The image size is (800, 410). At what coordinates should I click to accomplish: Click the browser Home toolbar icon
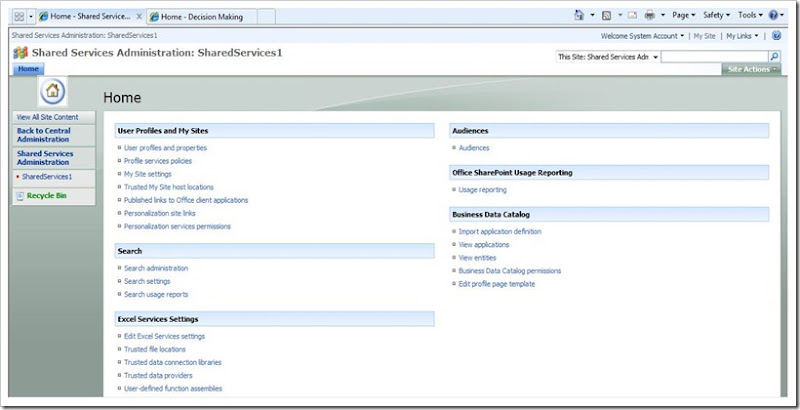tap(581, 16)
